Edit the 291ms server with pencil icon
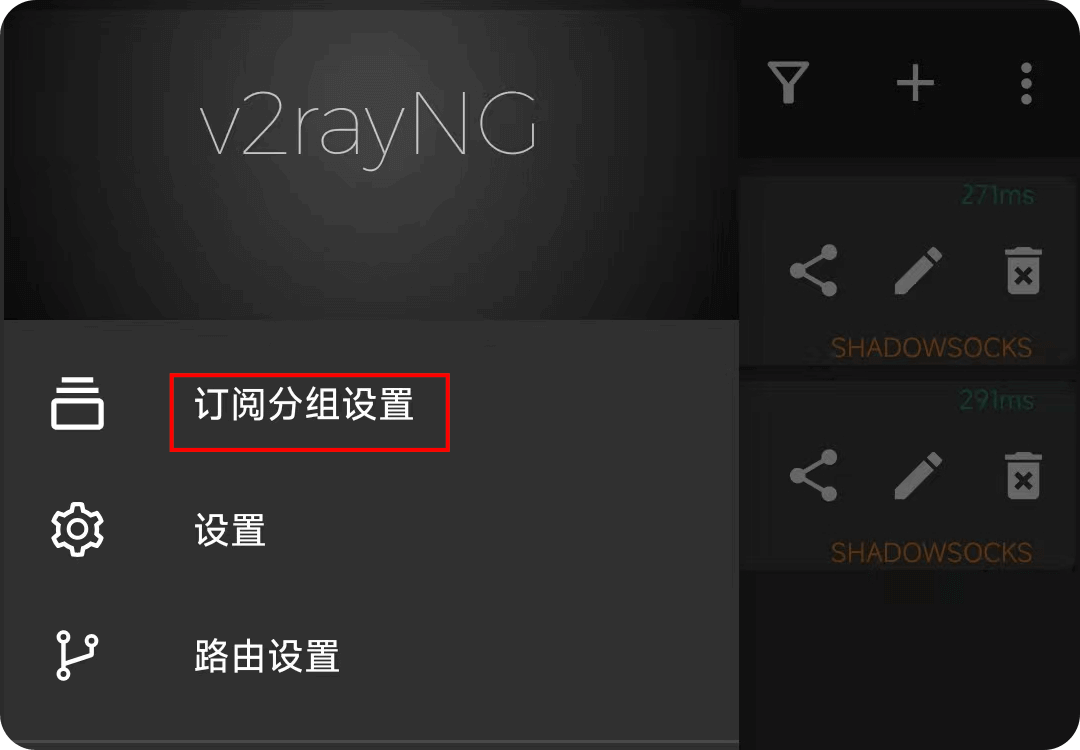Screen dimensions: 1080x750 (x=918, y=475)
